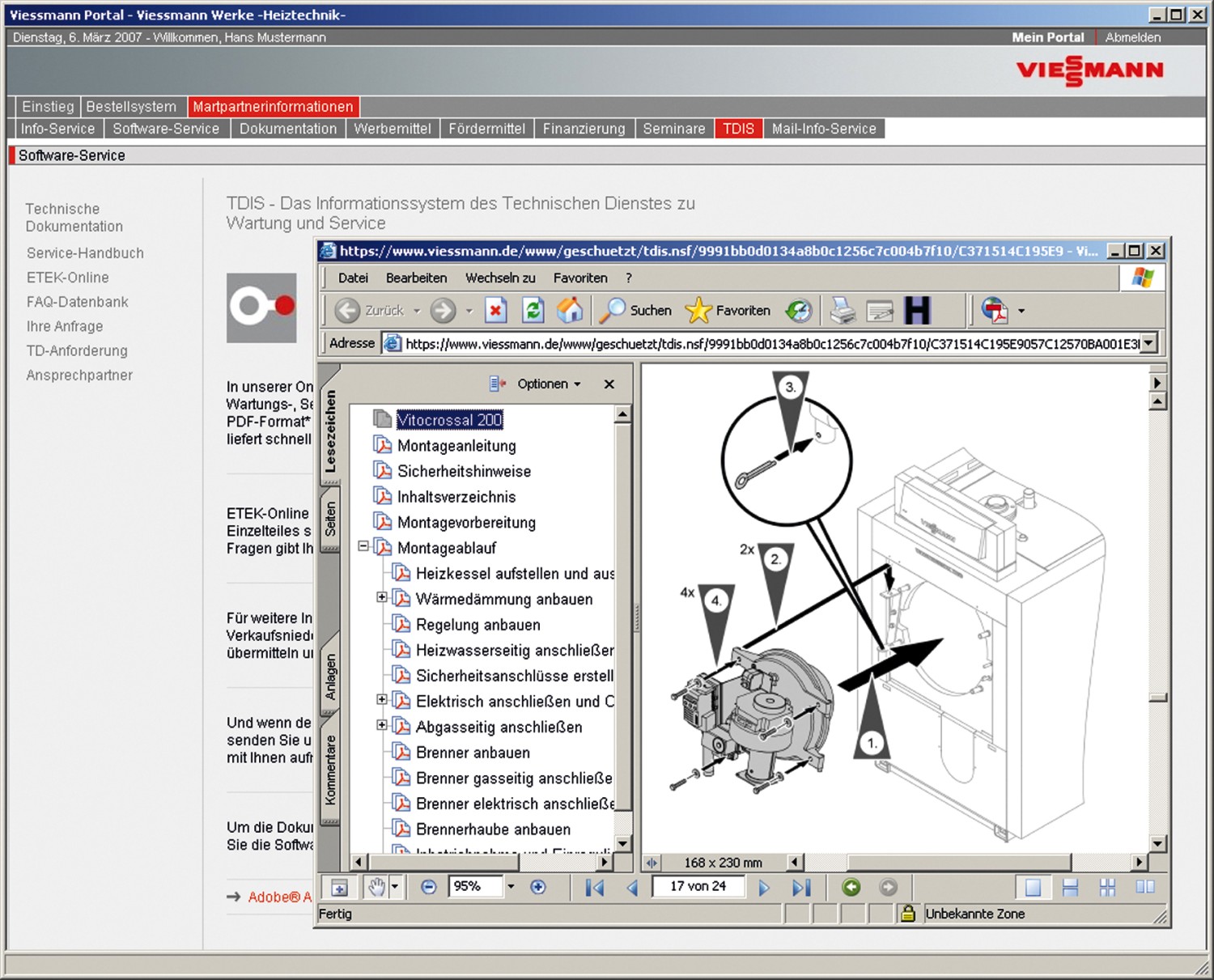Switch to continuous page layout icon

point(1070,887)
